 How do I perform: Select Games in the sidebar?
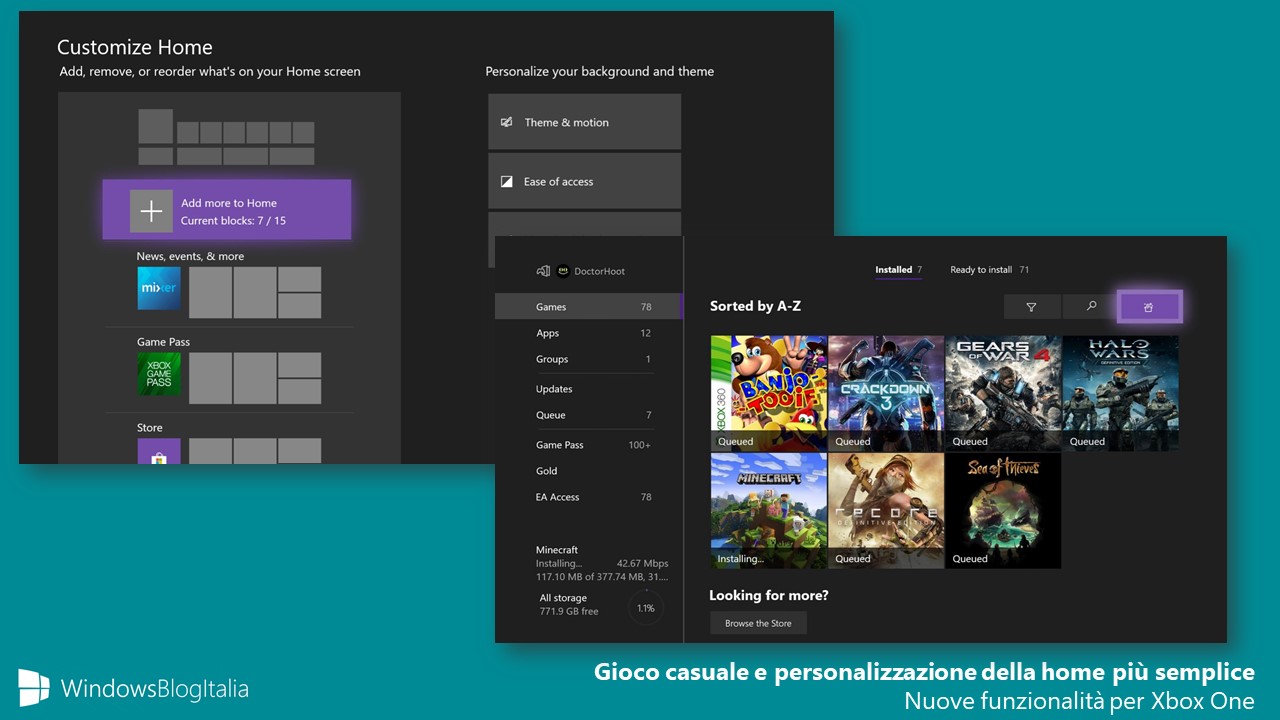[589, 307]
